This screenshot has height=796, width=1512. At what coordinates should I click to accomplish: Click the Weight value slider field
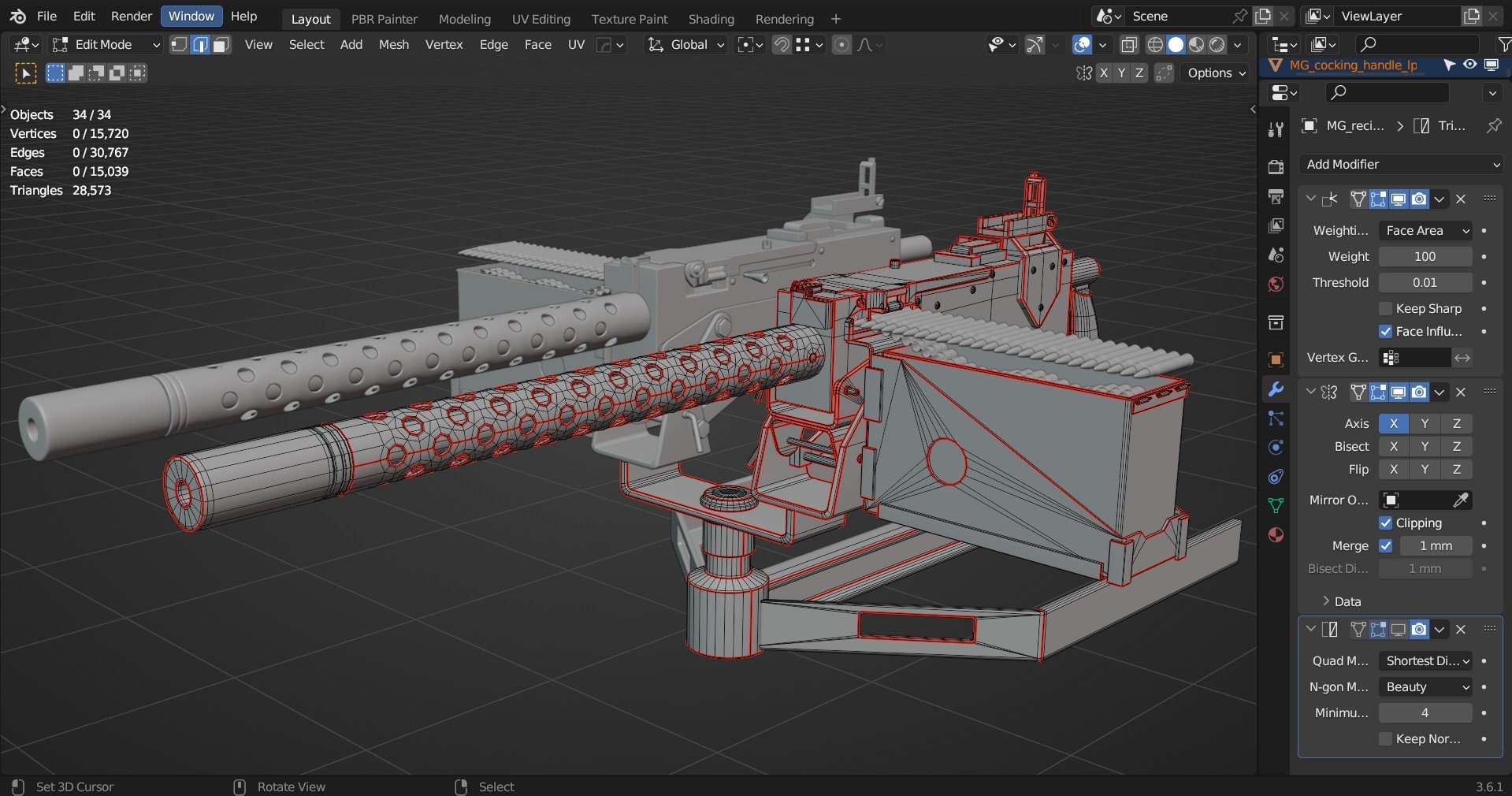(1425, 256)
